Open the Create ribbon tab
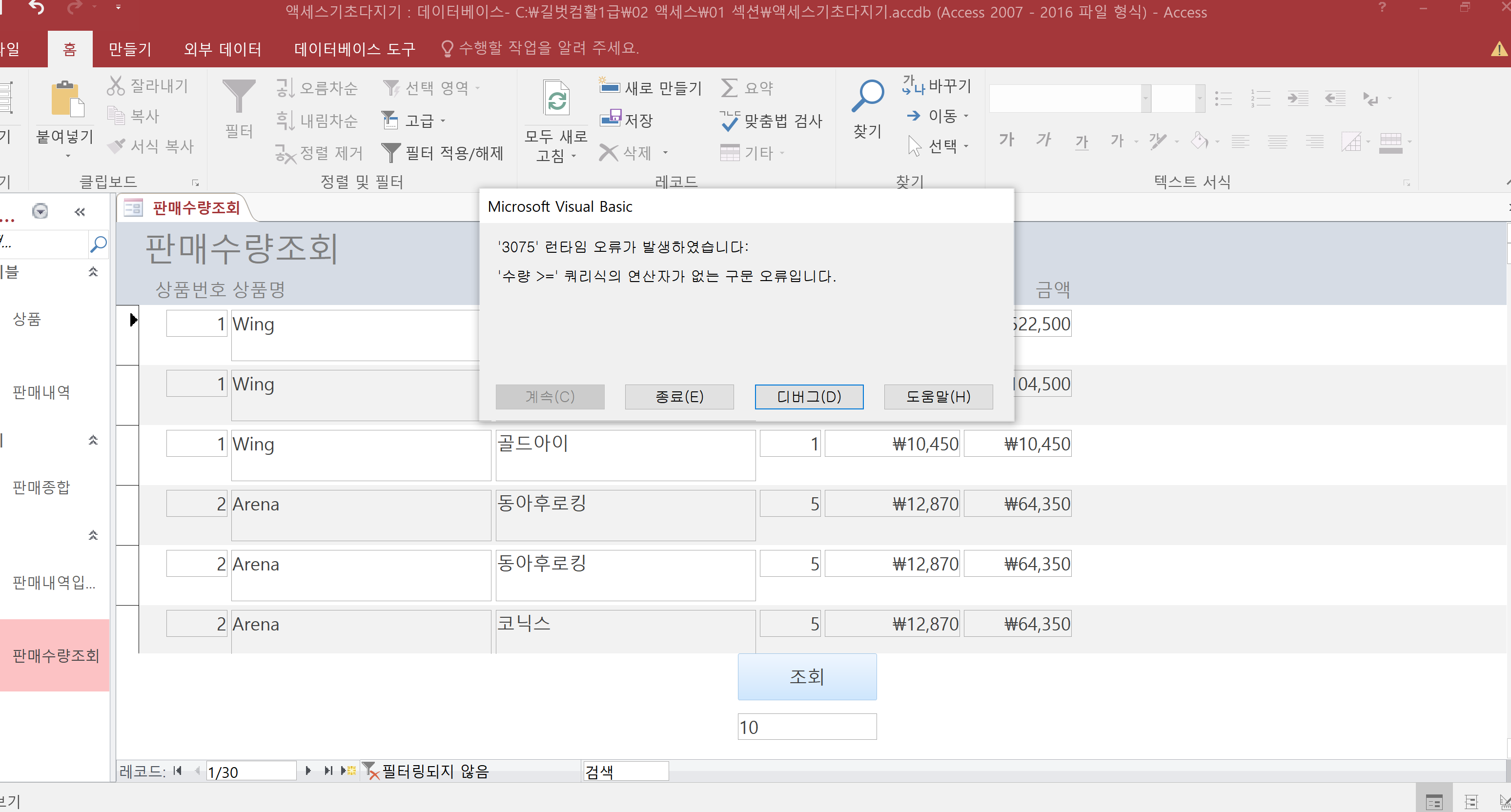This screenshot has width=1511, height=812. point(130,49)
